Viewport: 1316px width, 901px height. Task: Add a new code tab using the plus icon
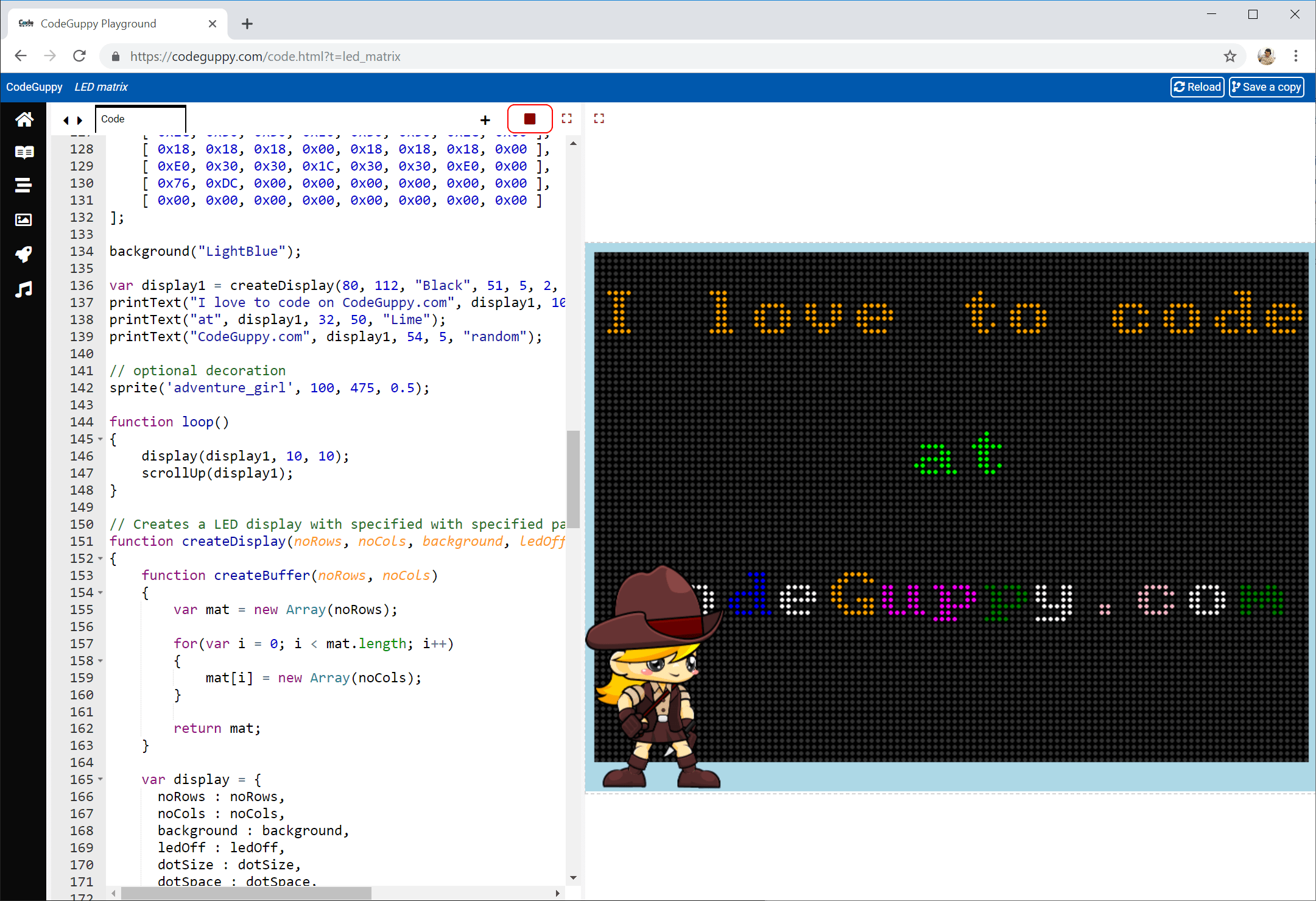[x=485, y=119]
